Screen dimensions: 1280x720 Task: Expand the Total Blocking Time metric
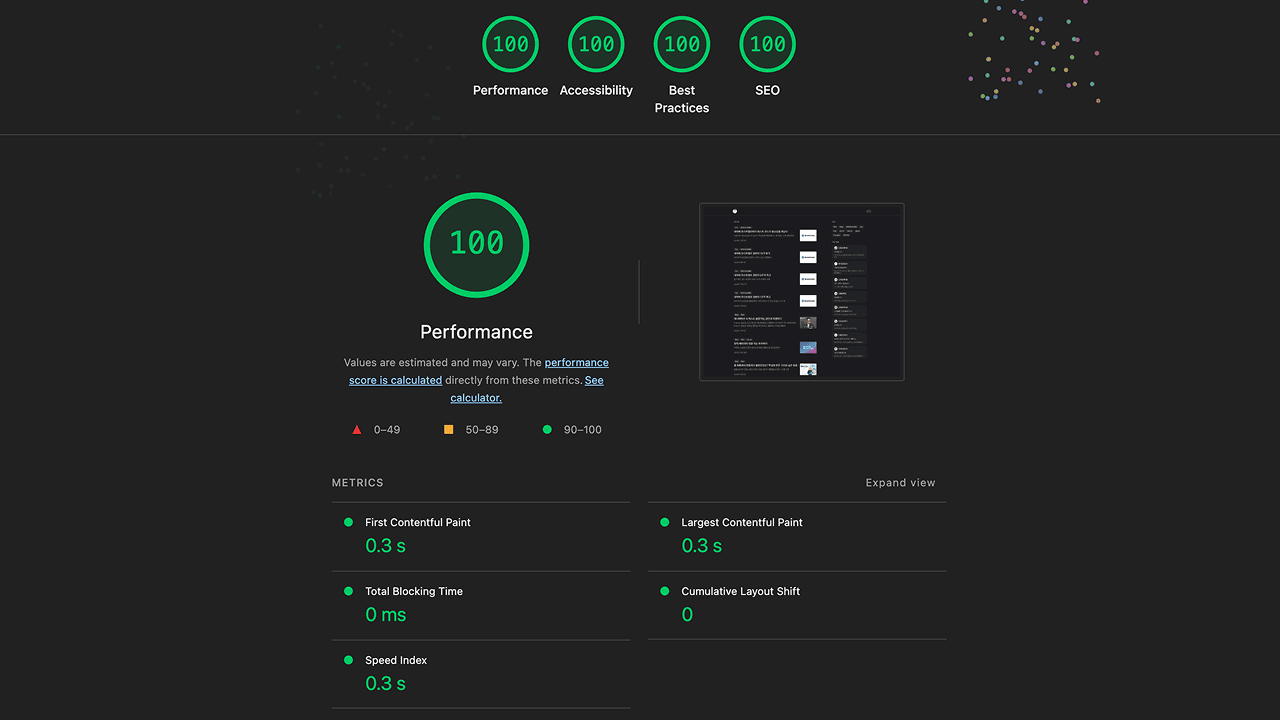coord(414,591)
